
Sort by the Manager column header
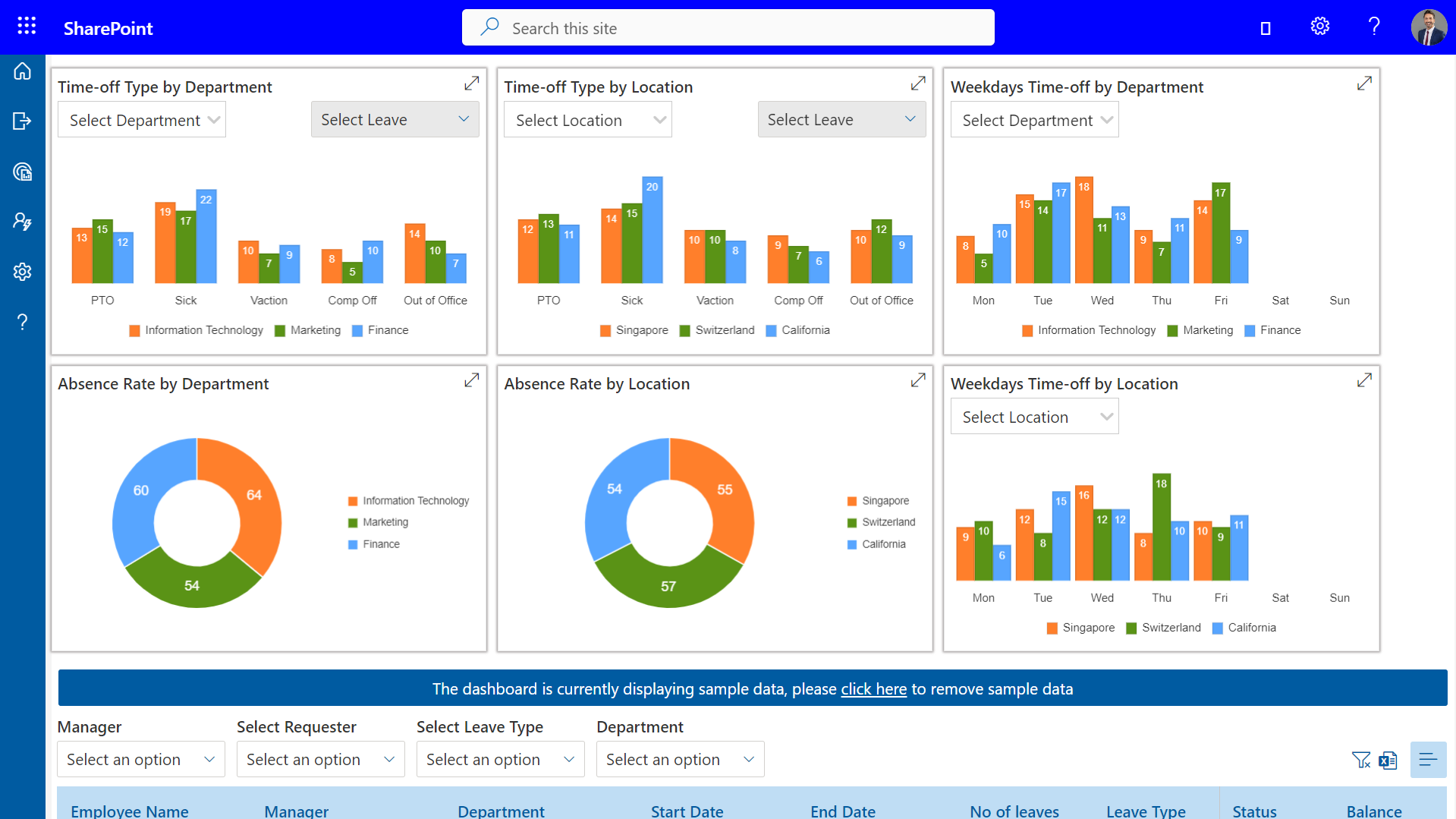coord(296,810)
